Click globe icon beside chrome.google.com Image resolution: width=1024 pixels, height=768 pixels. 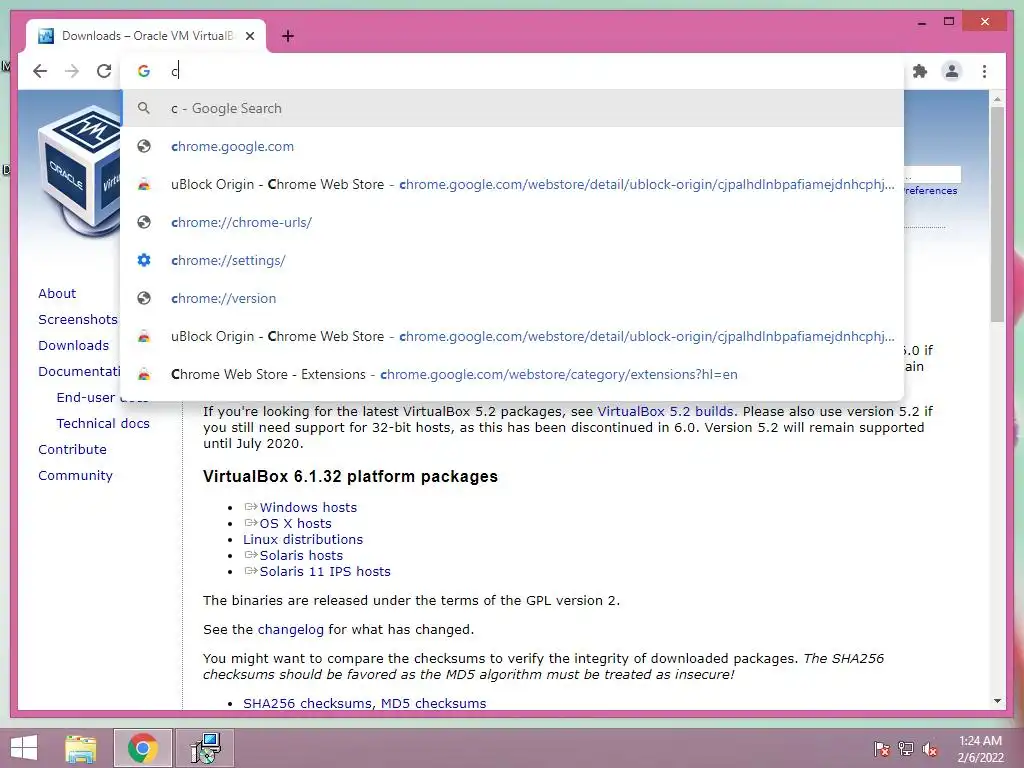click(144, 146)
